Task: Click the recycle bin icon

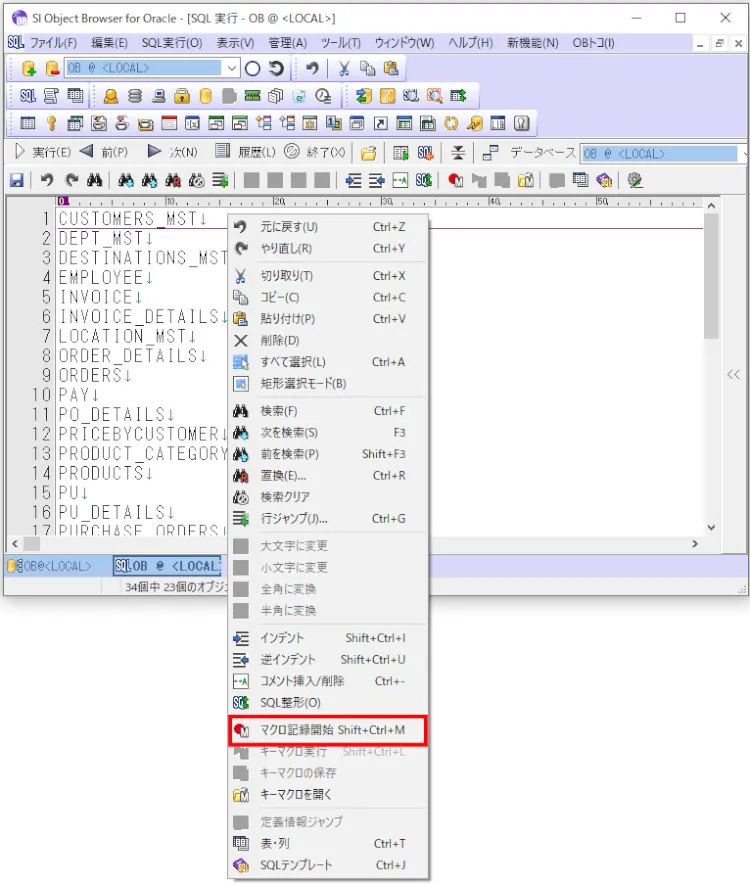Action: (299, 96)
